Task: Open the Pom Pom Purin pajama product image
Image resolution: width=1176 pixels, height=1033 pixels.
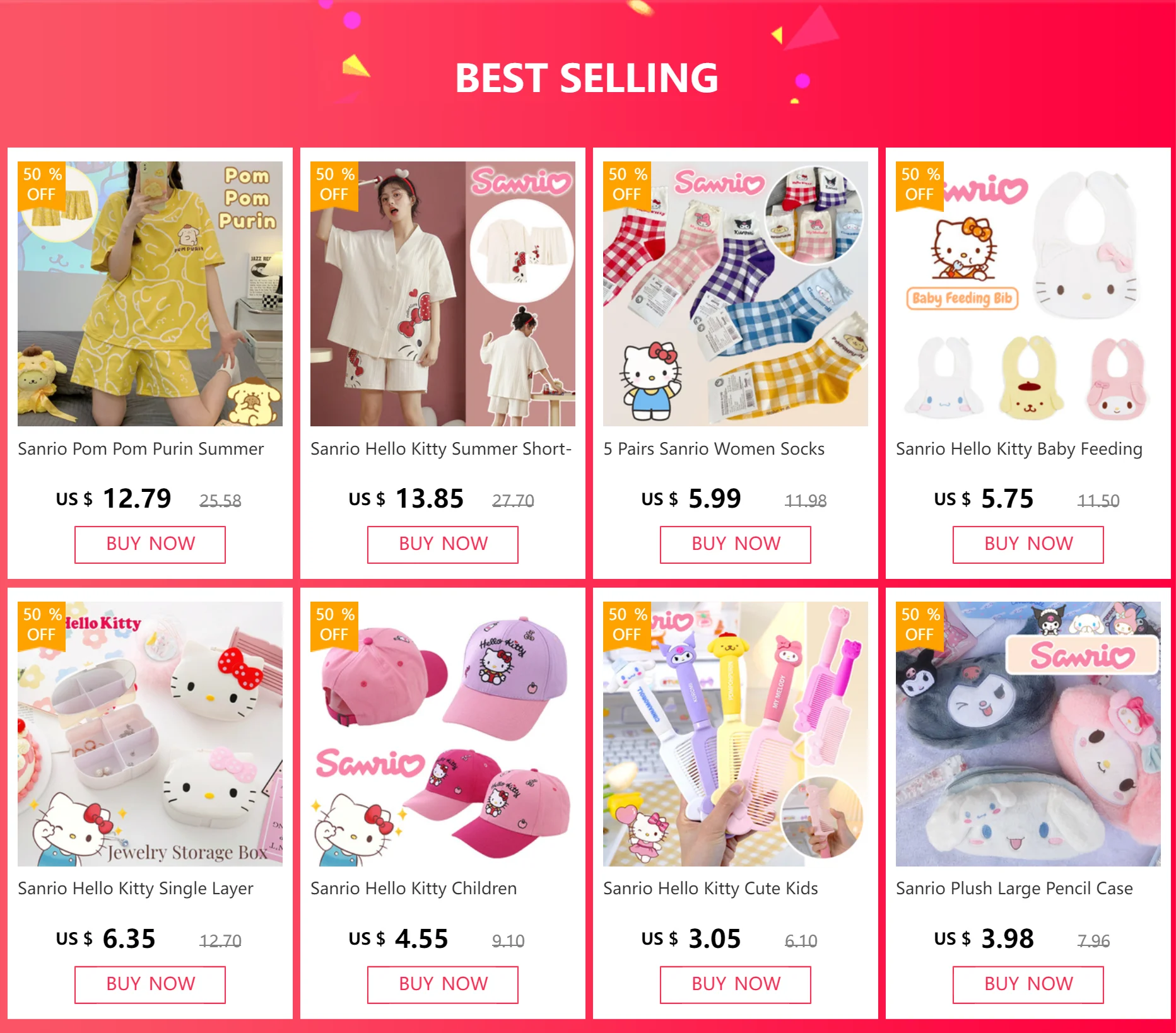Action: tap(150, 294)
